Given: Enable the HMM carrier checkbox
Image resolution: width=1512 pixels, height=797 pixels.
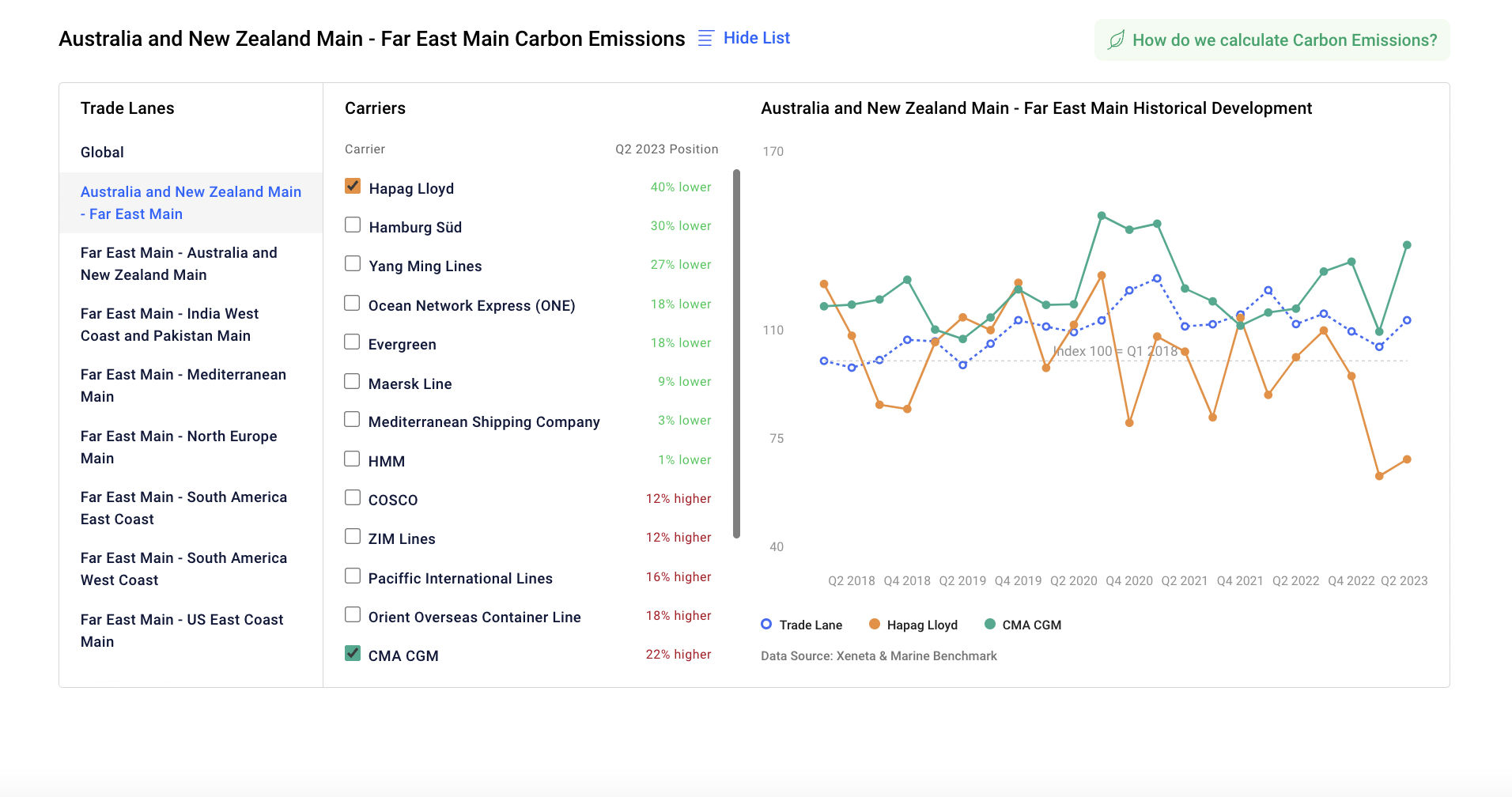Looking at the screenshot, I should click(x=353, y=459).
